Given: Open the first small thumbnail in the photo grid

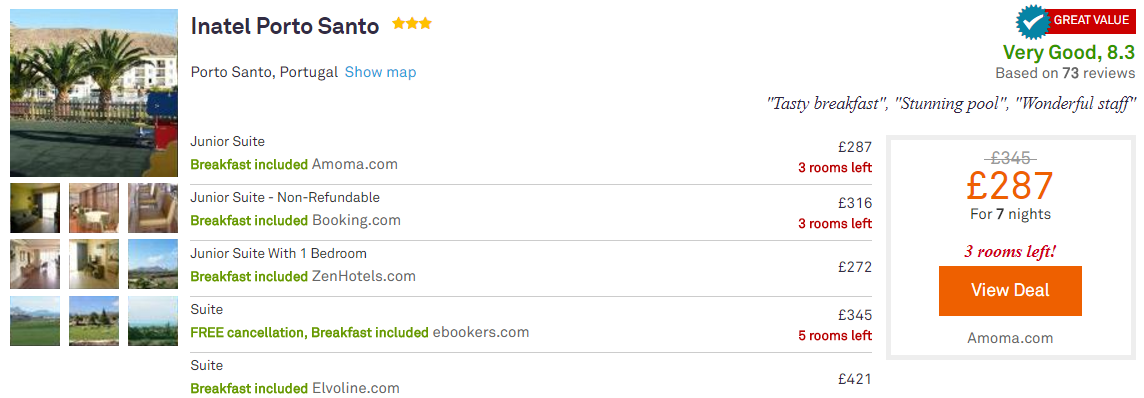Looking at the screenshot, I should [35, 208].
